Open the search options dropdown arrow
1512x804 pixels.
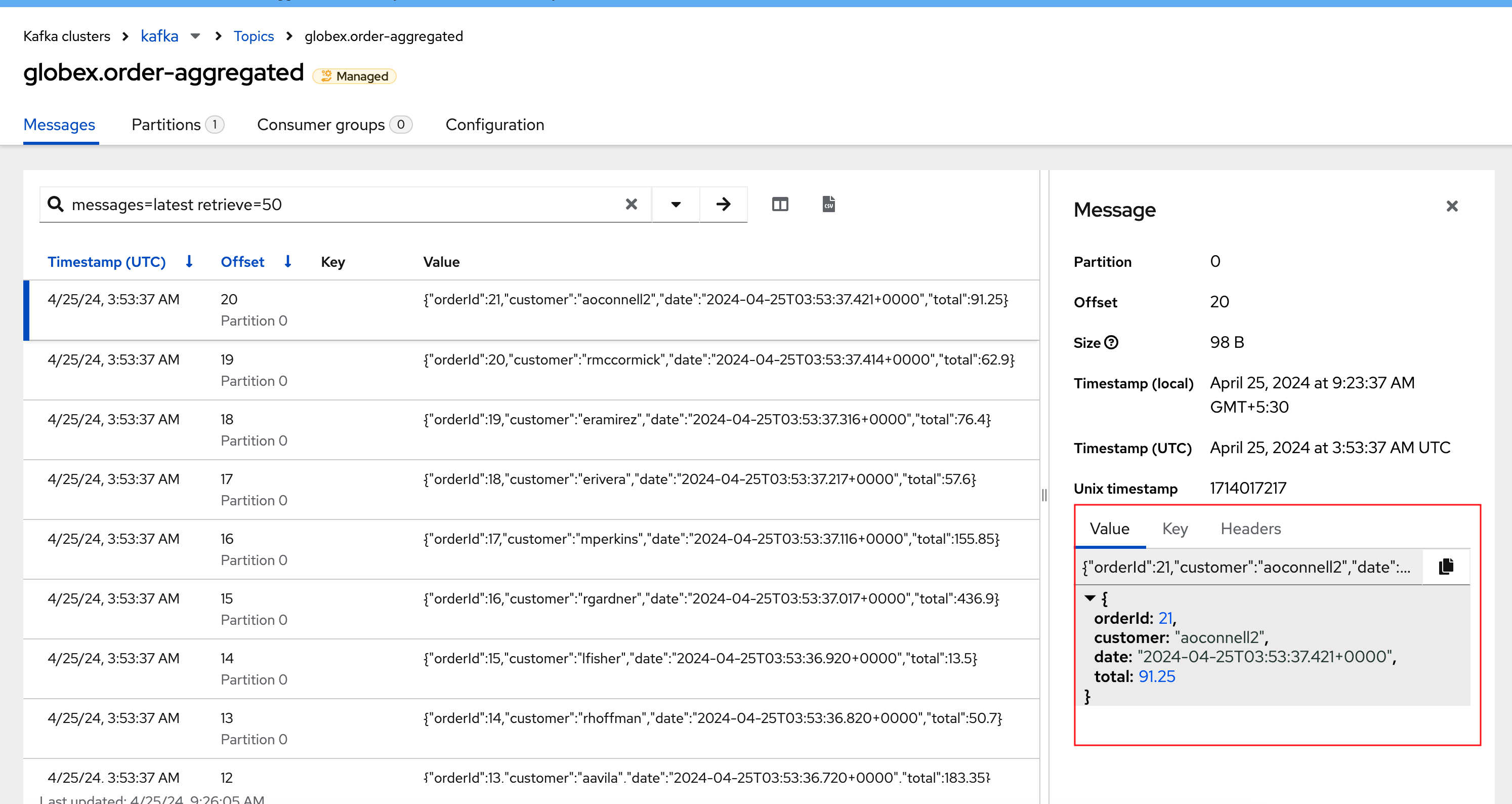tap(676, 205)
